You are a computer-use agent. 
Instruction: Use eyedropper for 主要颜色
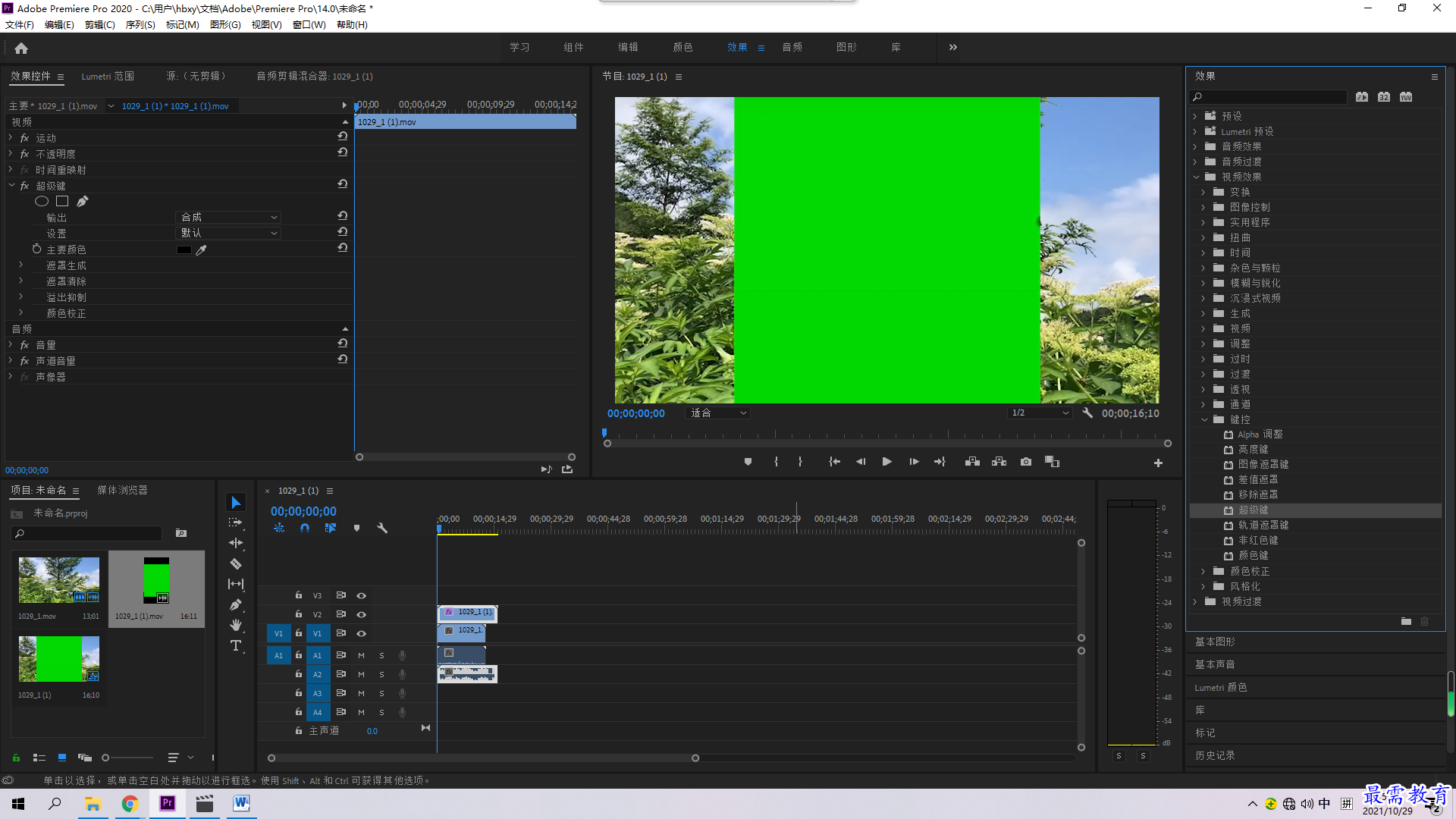point(202,249)
